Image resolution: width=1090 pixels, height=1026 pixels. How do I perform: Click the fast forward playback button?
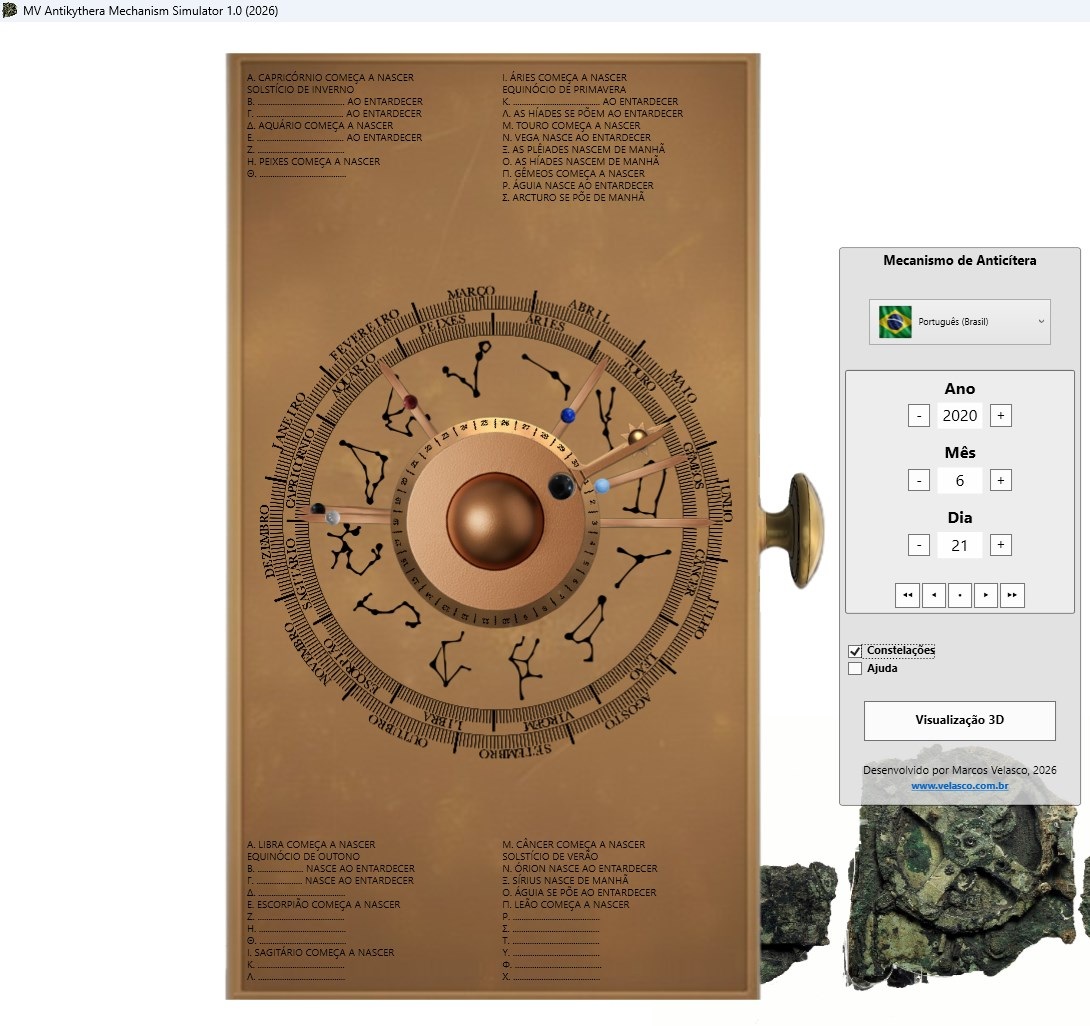pyautogui.click(x=1012, y=595)
